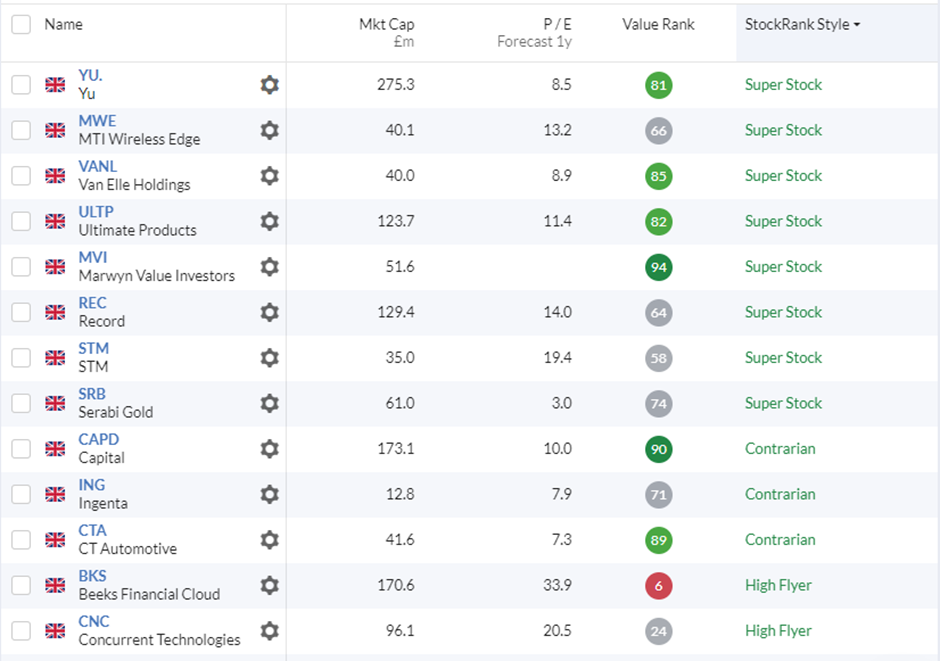Open the gear menu for Ingenta
Viewport: 940px width, 661px height.
tap(269, 494)
